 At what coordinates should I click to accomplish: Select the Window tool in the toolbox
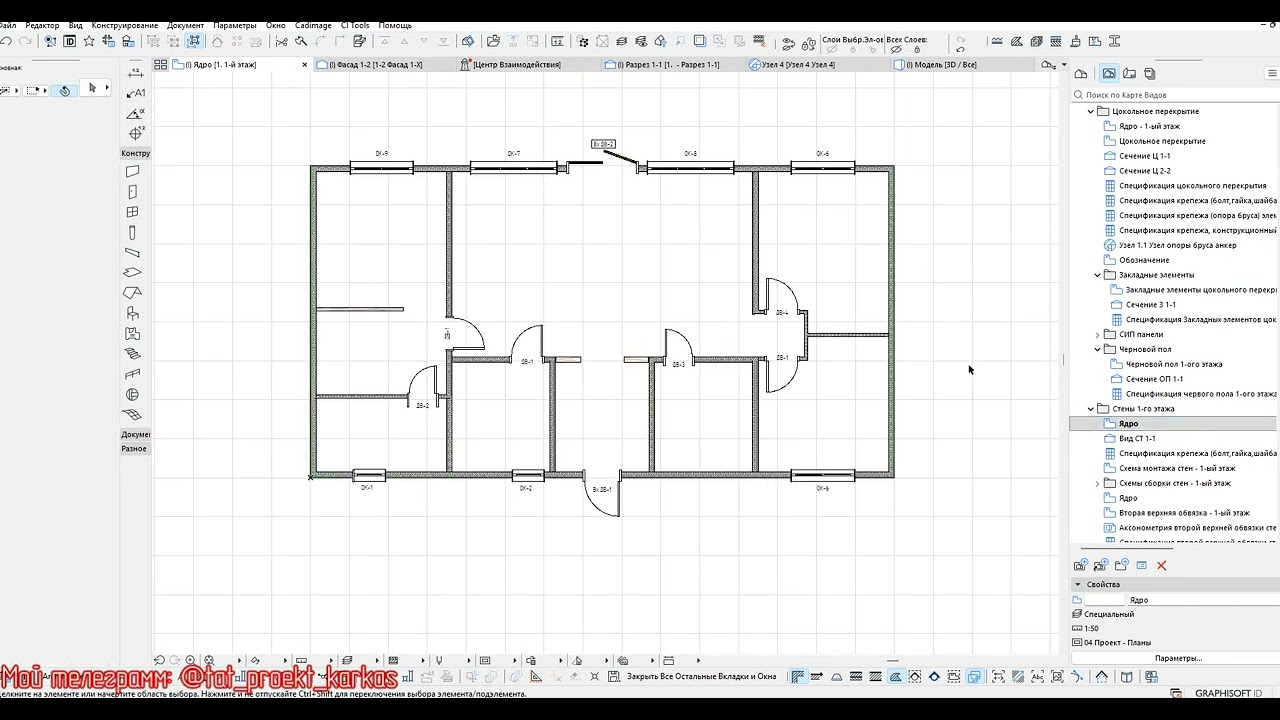pos(133,212)
